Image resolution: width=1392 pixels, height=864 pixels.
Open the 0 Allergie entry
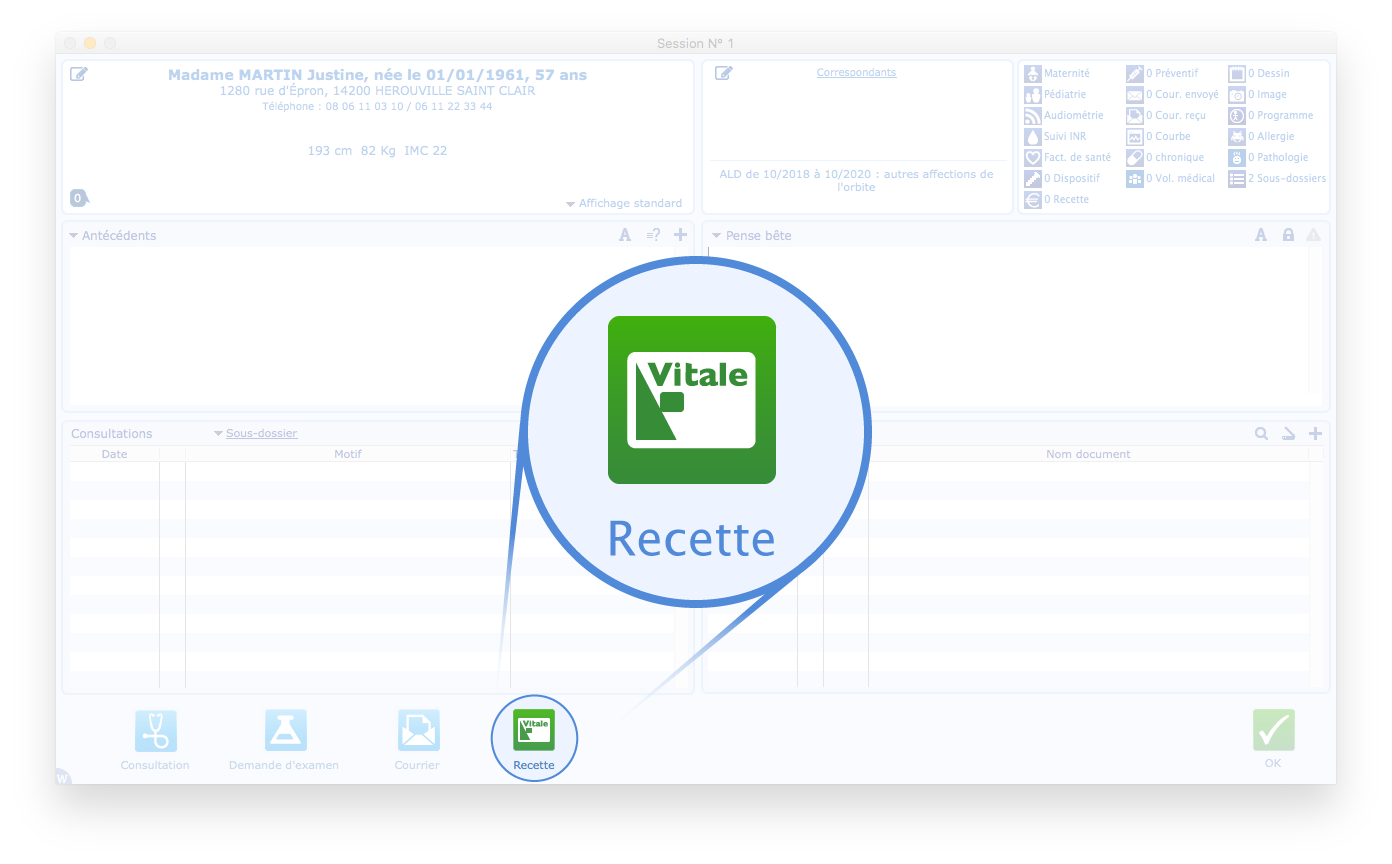click(x=1262, y=136)
